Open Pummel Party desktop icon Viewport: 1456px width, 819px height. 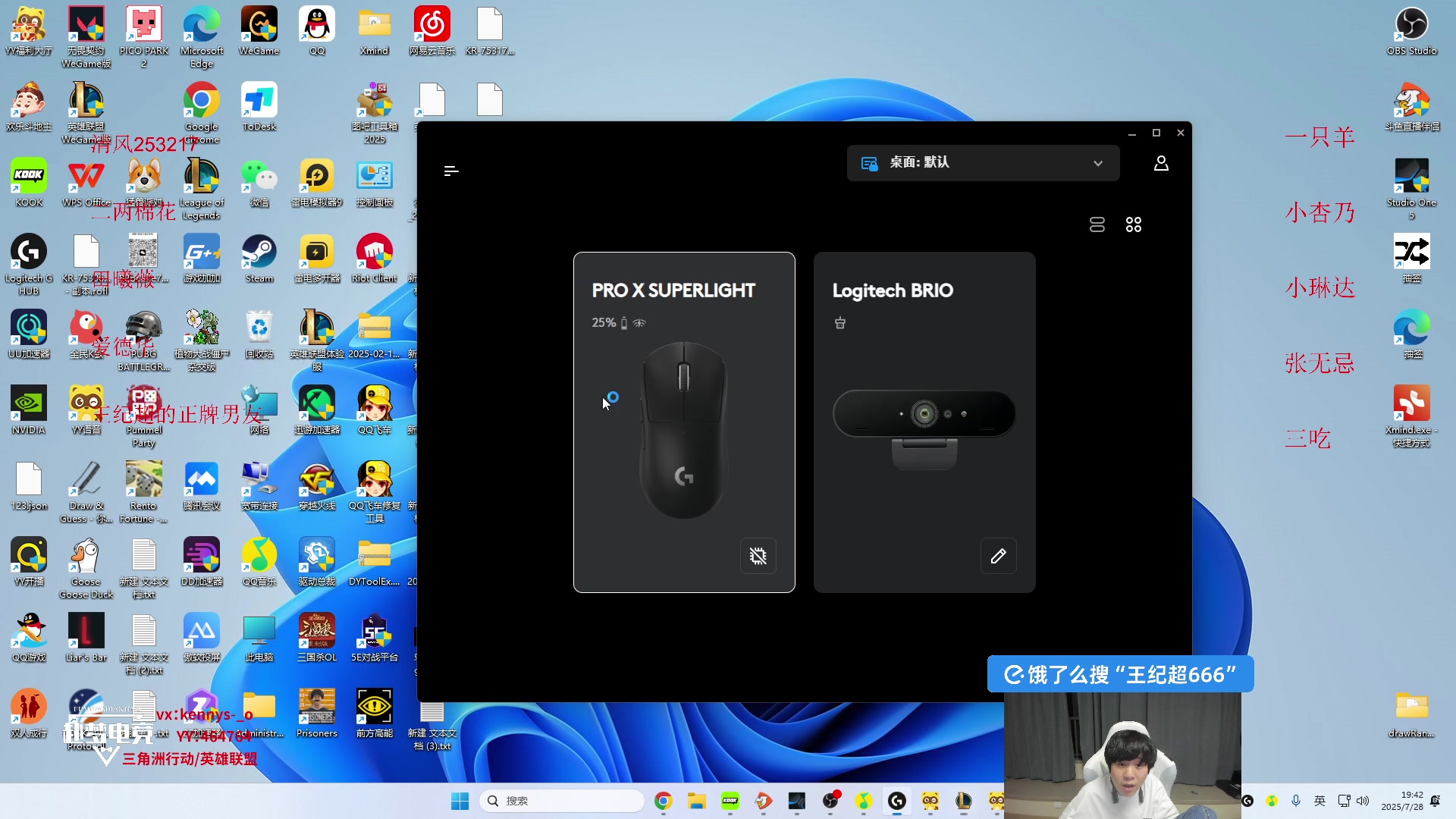144,416
